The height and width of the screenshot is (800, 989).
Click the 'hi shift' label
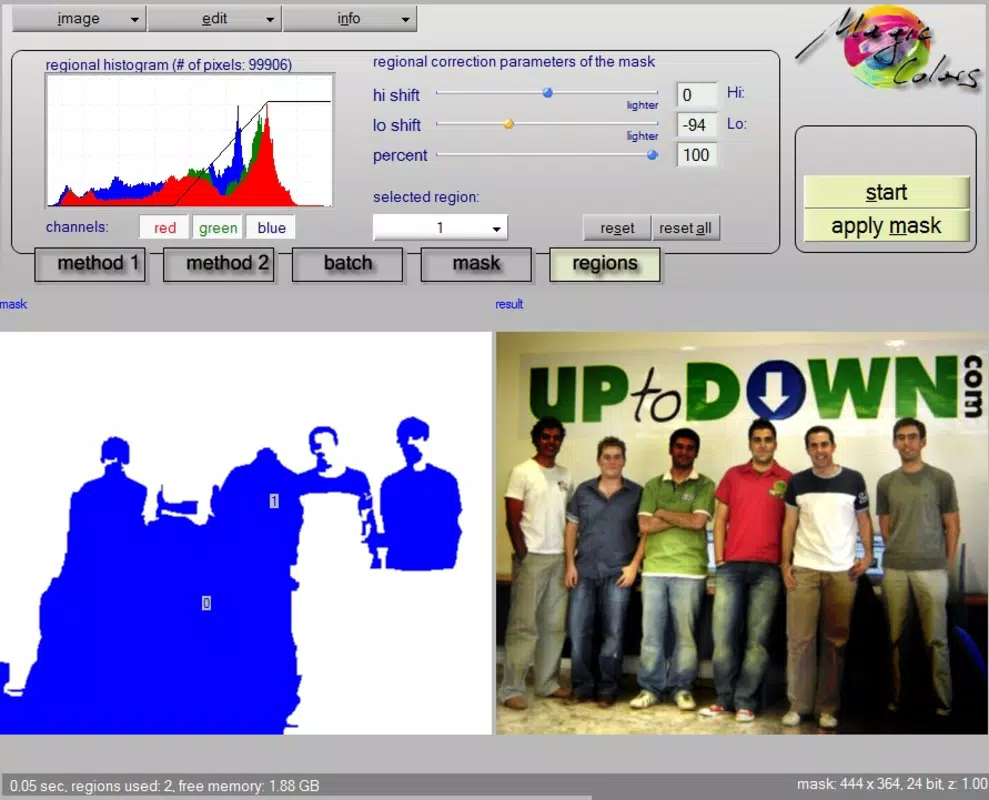click(396, 95)
